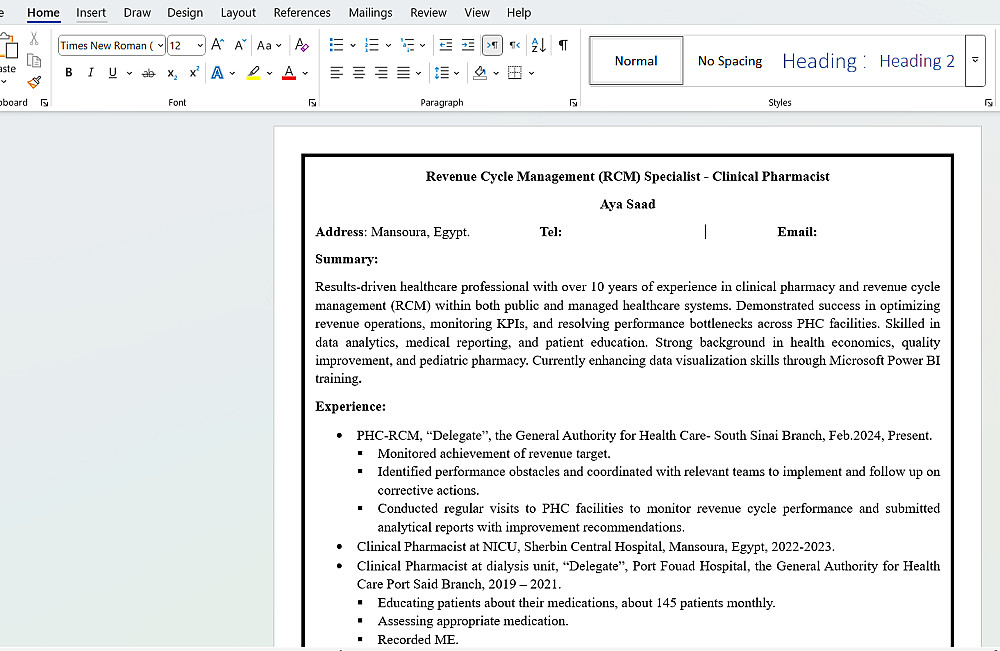The image size is (1000, 651).
Task: Expand the bullet library arrow
Action: [352, 45]
